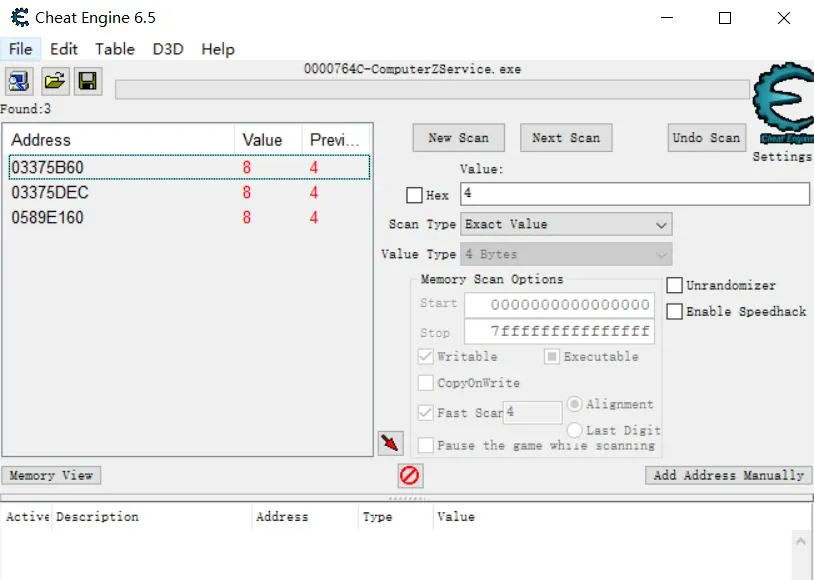Toggle the CopyOnWrite checkbox
Screen dimensions: 814x580
click(426, 383)
